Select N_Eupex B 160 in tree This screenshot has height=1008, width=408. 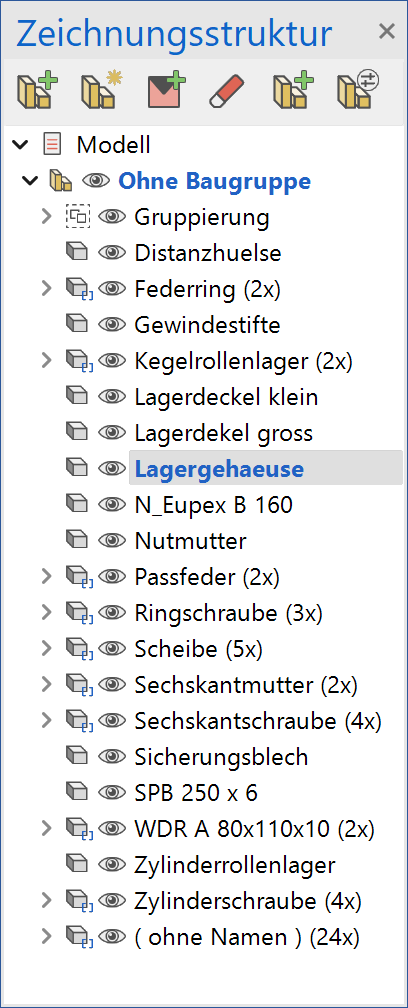[213, 505]
